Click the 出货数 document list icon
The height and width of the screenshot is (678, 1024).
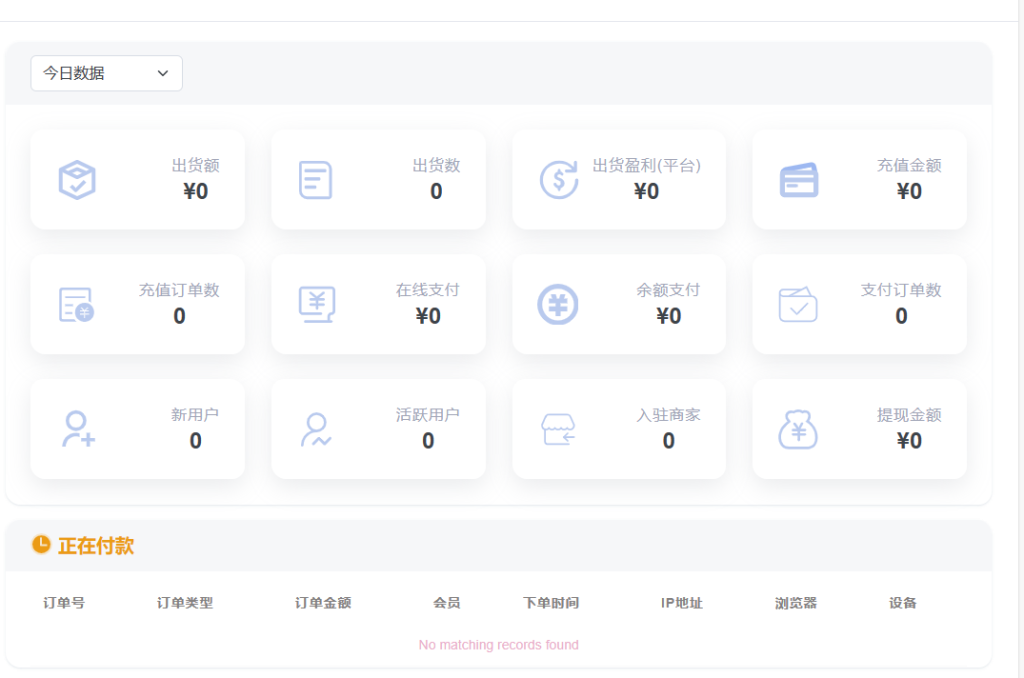click(x=317, y=179)
